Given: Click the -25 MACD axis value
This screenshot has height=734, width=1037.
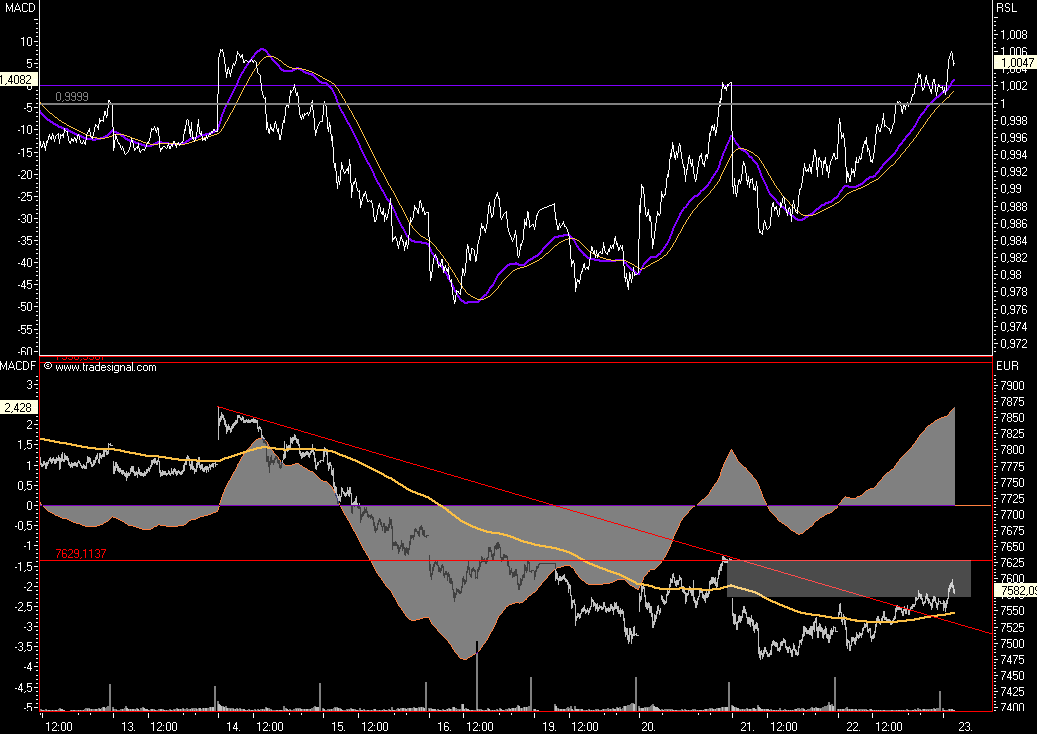Looking at the screenshot, I should pyautogui.click(x=24, y=196).
